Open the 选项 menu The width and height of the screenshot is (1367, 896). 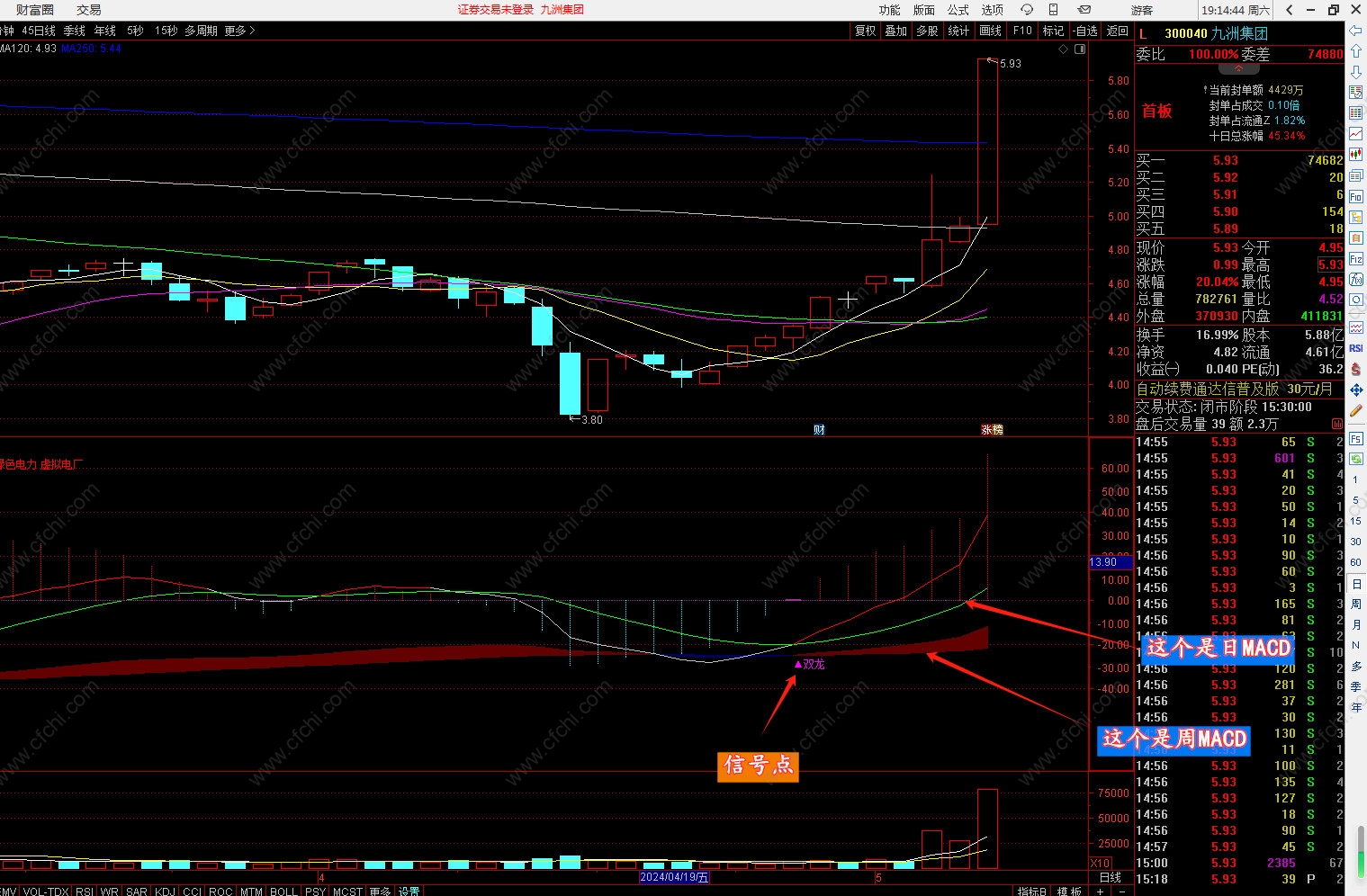993,10
